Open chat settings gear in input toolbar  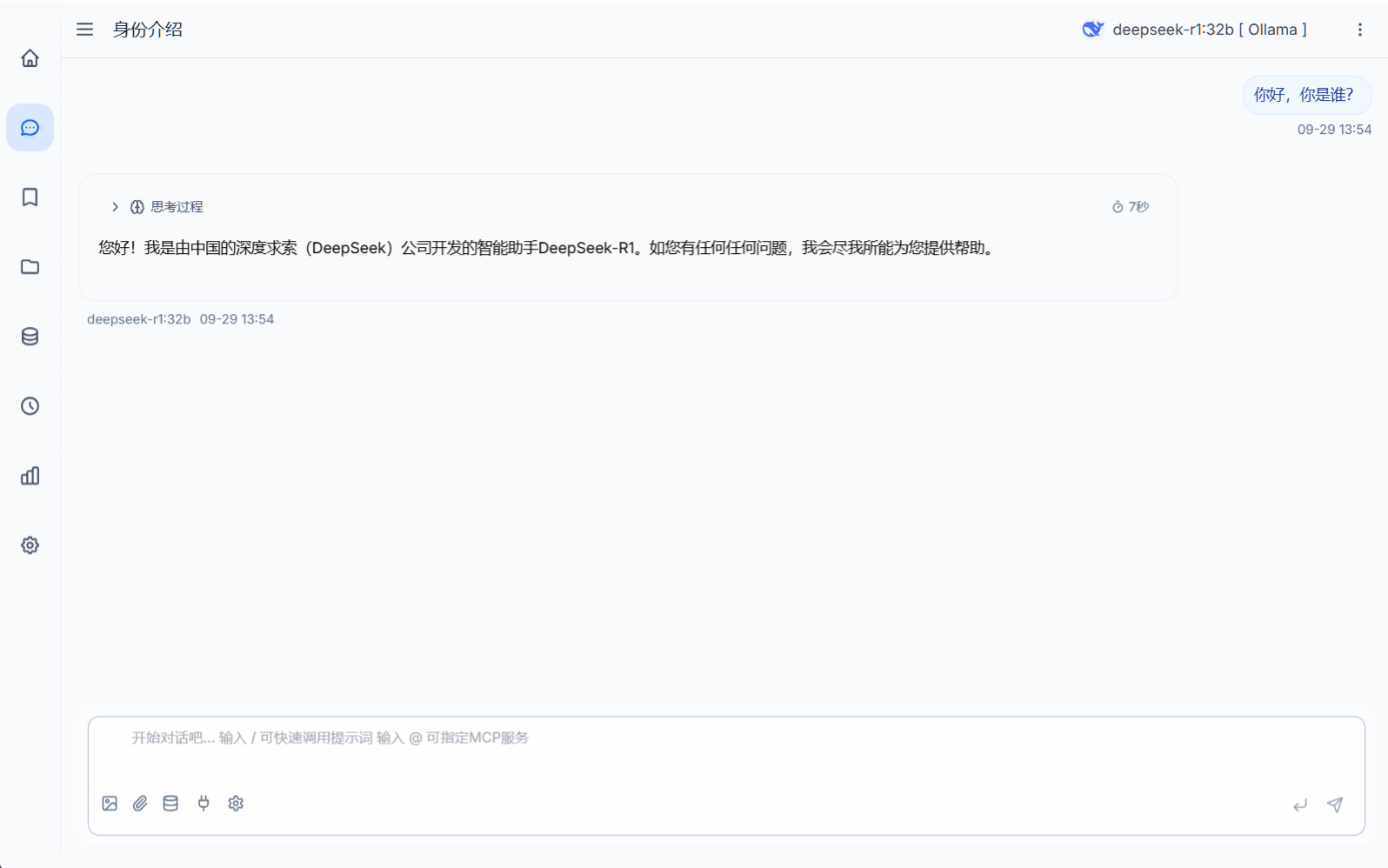236,804
